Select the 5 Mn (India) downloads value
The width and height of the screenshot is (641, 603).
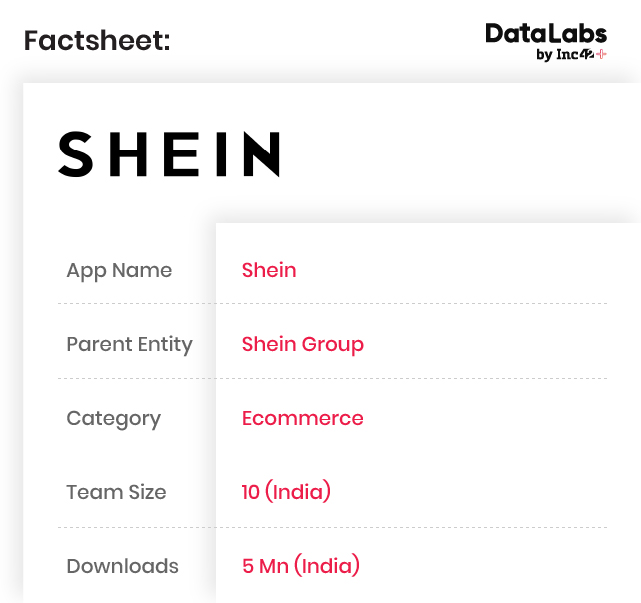[x=300, y=566]
